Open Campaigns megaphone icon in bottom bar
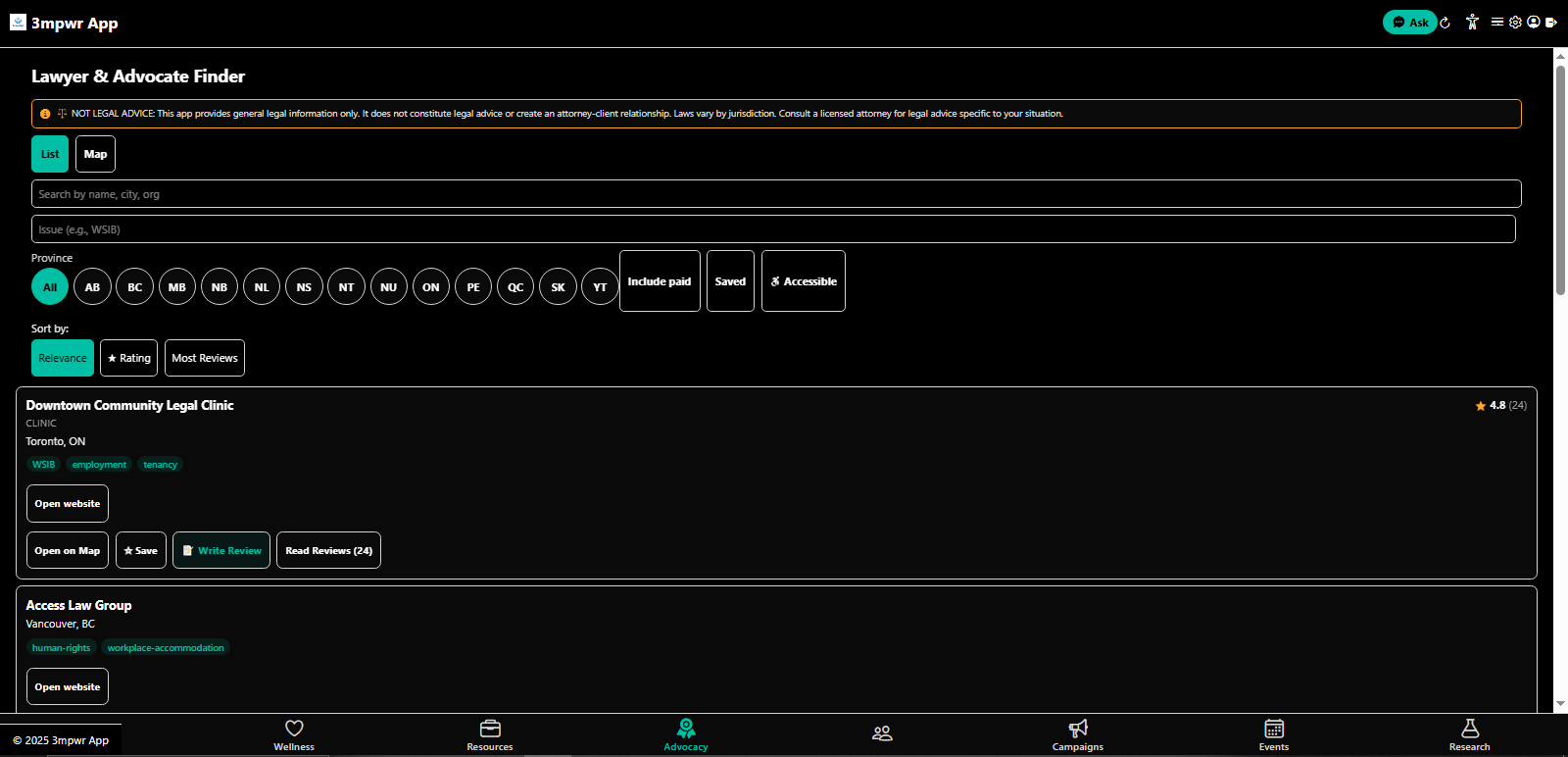 tap(1078, 734)
